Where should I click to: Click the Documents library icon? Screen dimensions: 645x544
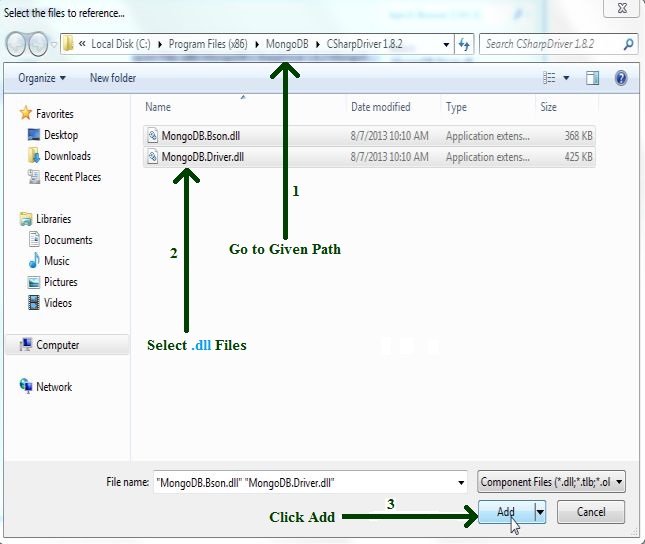click(34, 239)
